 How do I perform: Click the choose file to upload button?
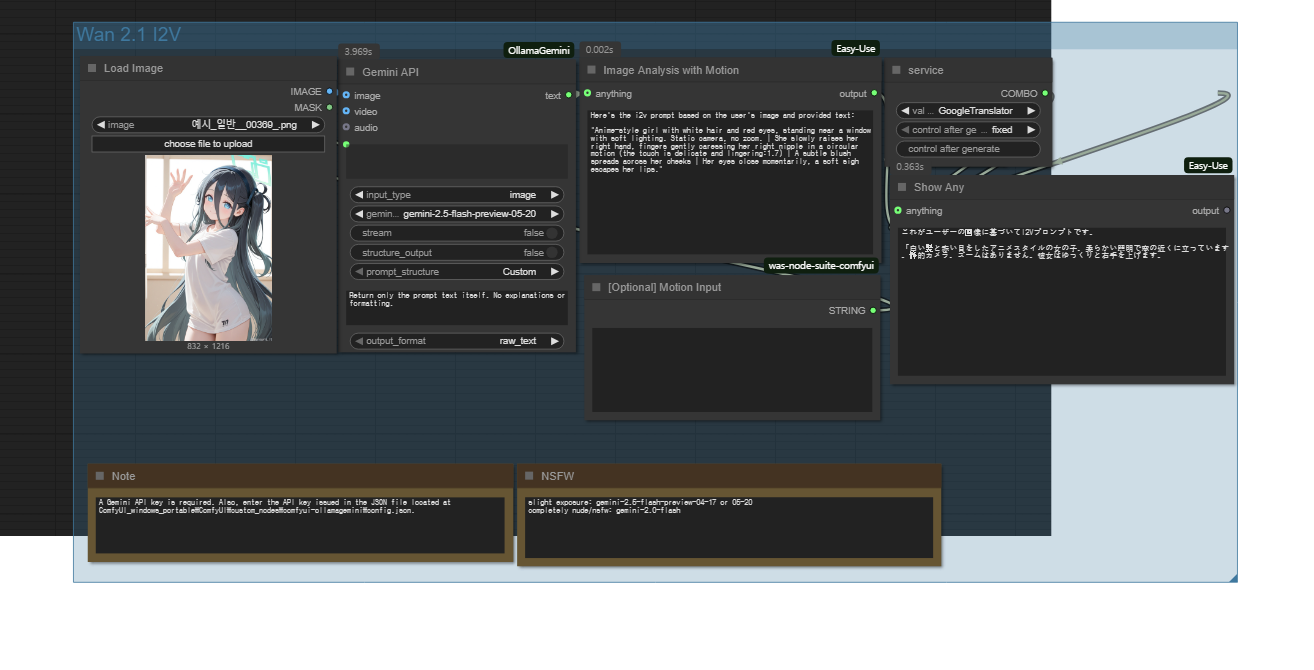pyautogui.click(x=208, y=144)
